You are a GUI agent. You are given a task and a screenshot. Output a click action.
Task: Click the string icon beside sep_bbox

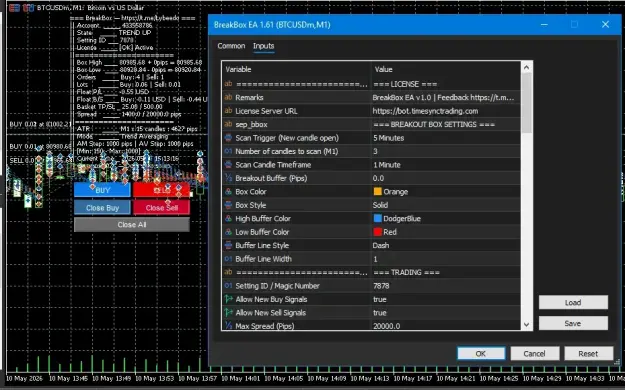pyautogui.click(x=228, y=124)
